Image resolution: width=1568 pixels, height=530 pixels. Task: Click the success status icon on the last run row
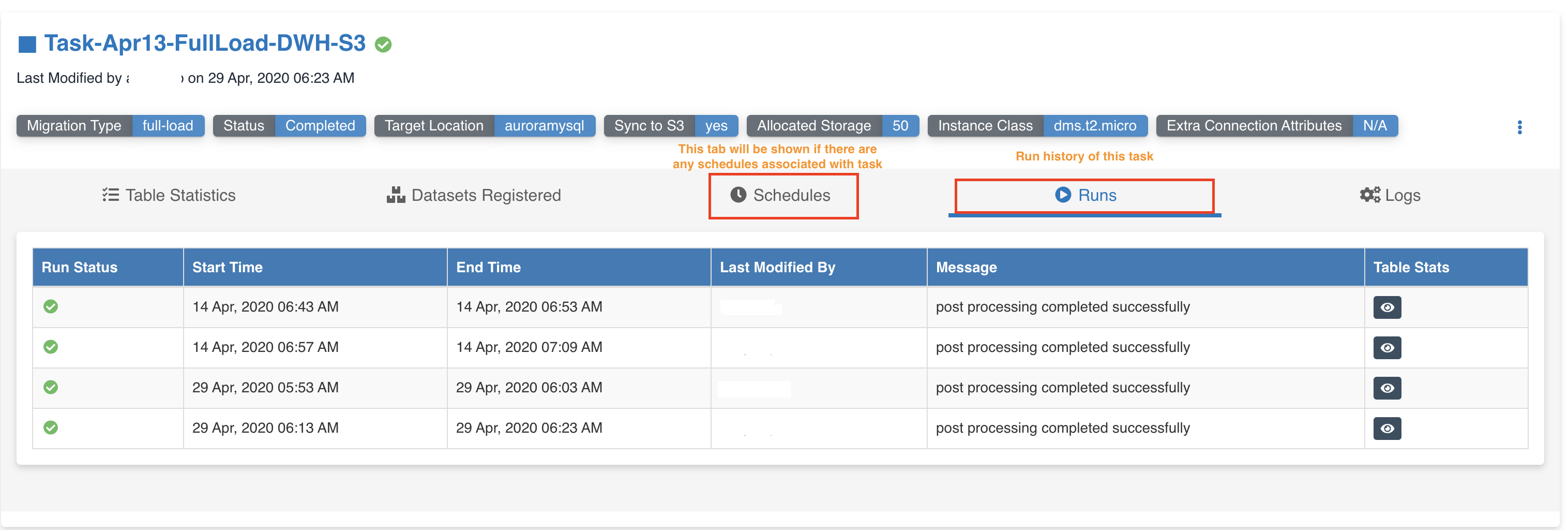tap(51, 428)
